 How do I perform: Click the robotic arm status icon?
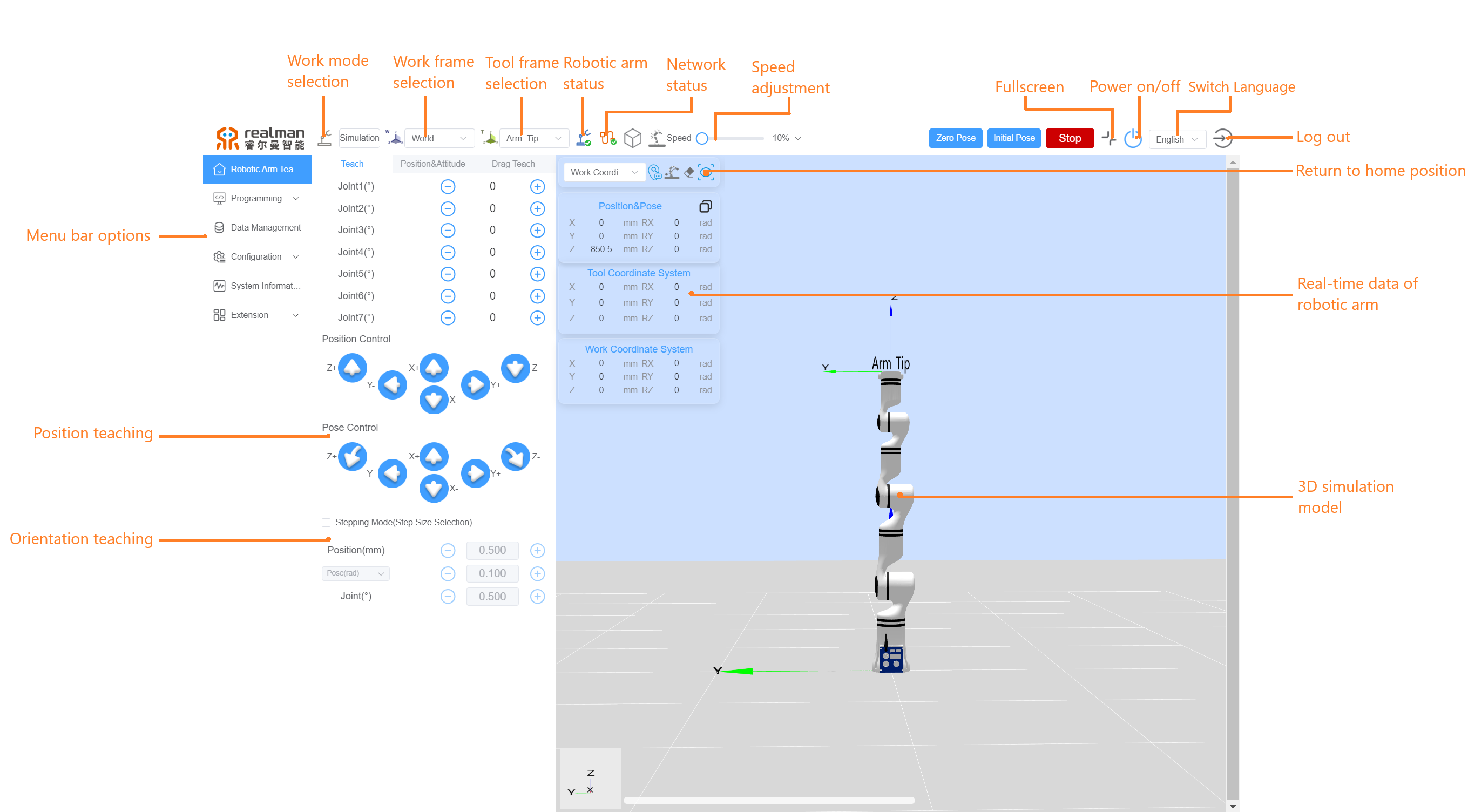581,137
